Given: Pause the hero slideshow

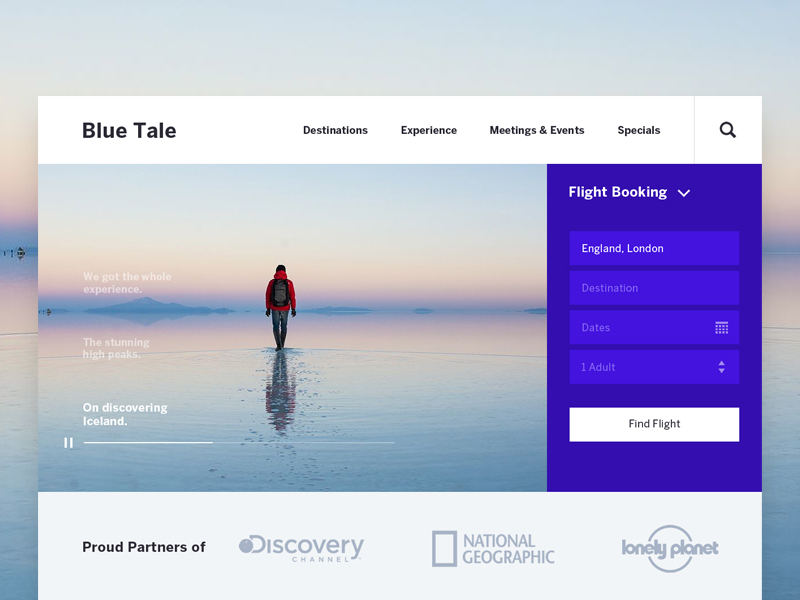Looking at the screenshot, I should click(x=68, y=443).
